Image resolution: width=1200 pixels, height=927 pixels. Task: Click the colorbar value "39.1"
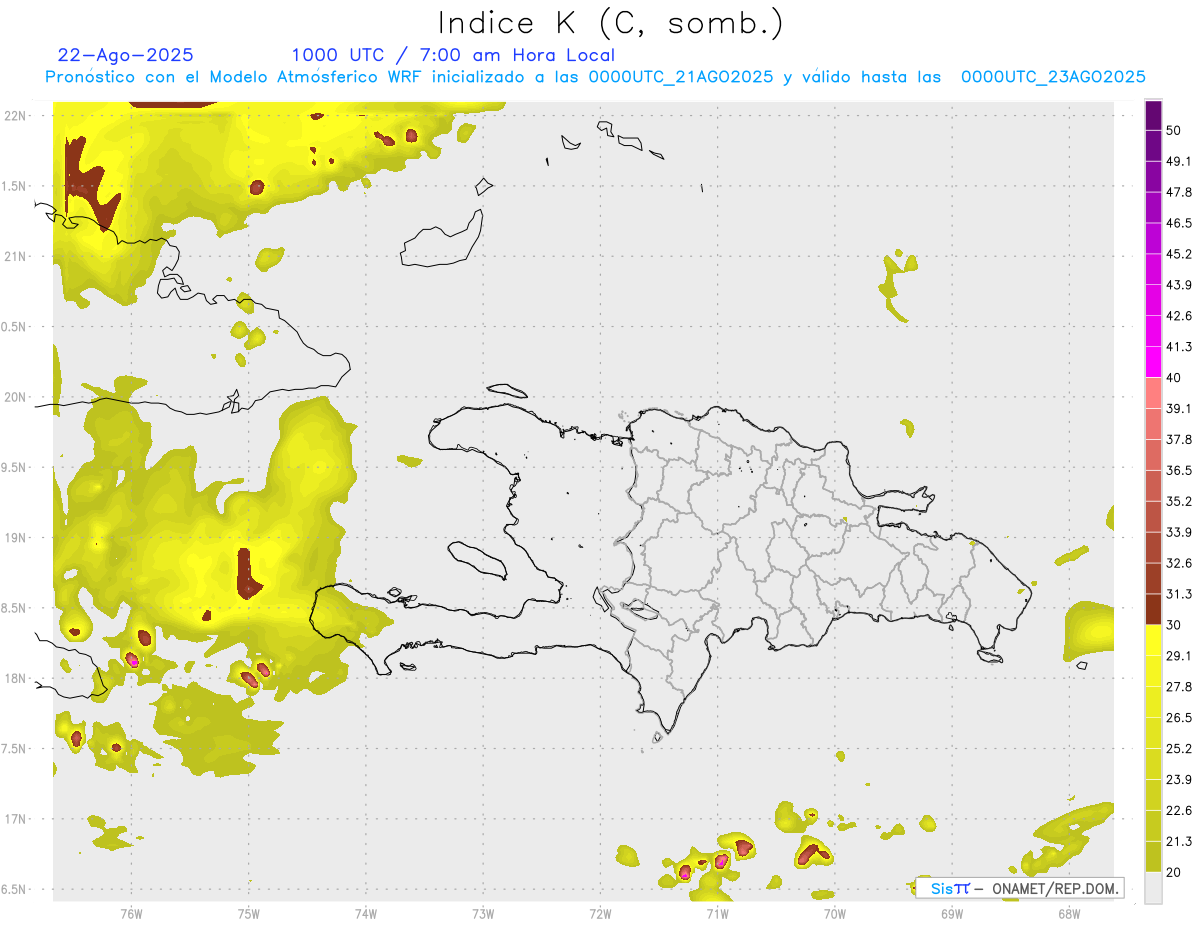(x=1179, y=409)
